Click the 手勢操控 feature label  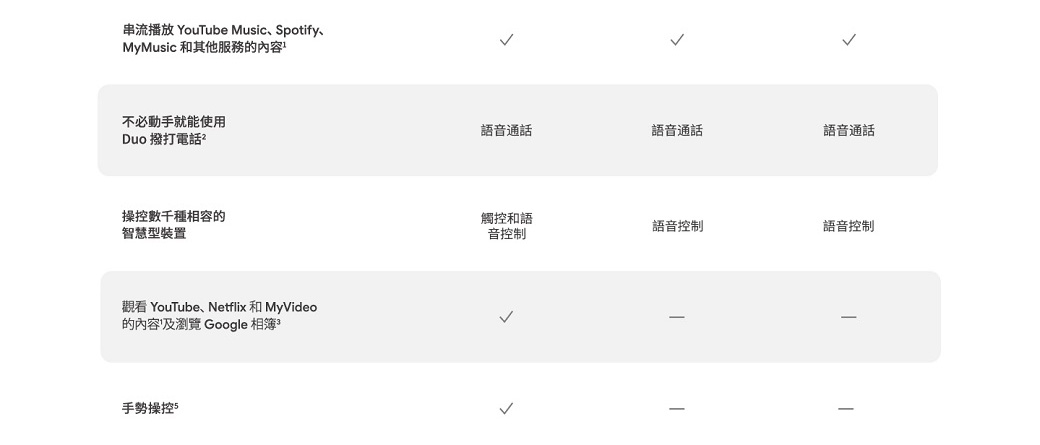[150, 409]
